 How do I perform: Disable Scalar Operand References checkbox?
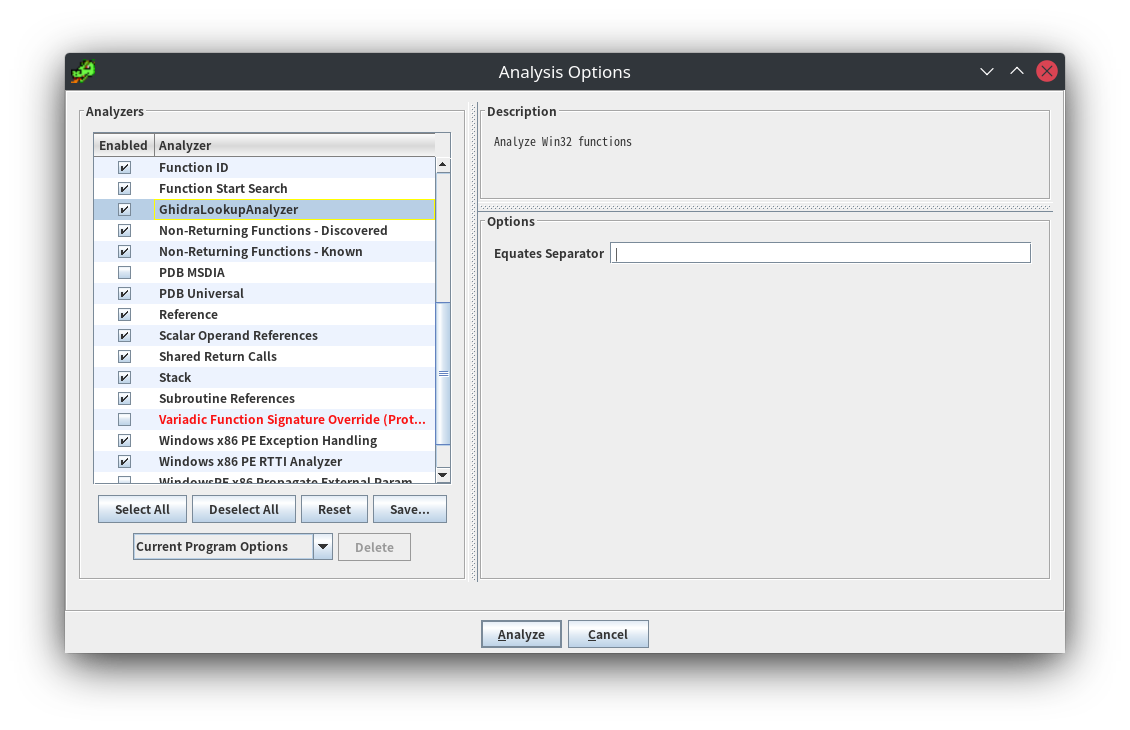point(125,335)
